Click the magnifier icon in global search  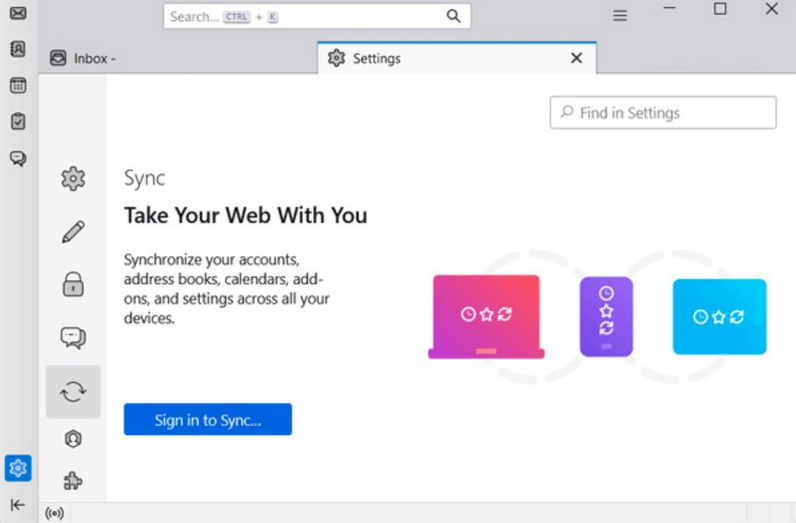point(453,16)
